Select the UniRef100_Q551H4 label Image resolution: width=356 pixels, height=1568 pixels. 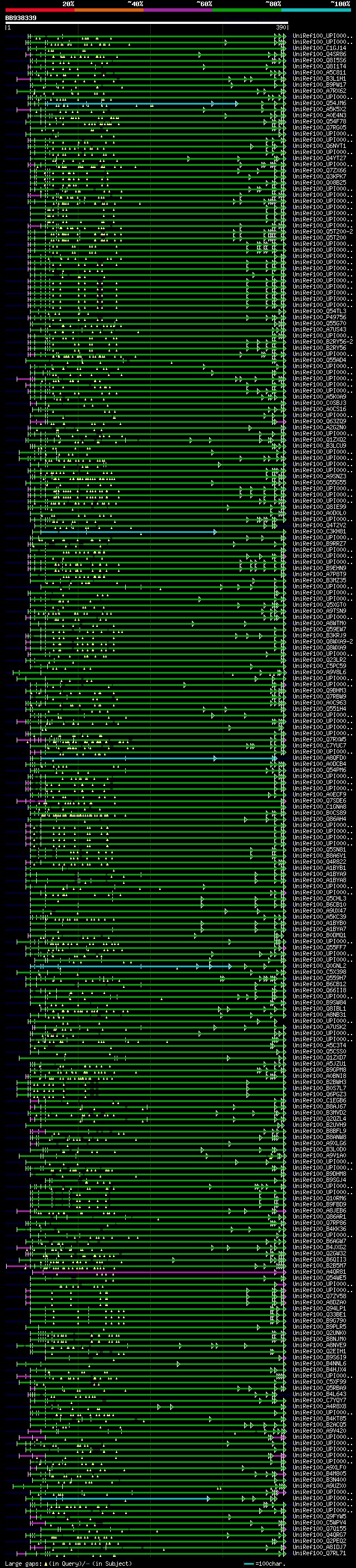coord(319,709)
